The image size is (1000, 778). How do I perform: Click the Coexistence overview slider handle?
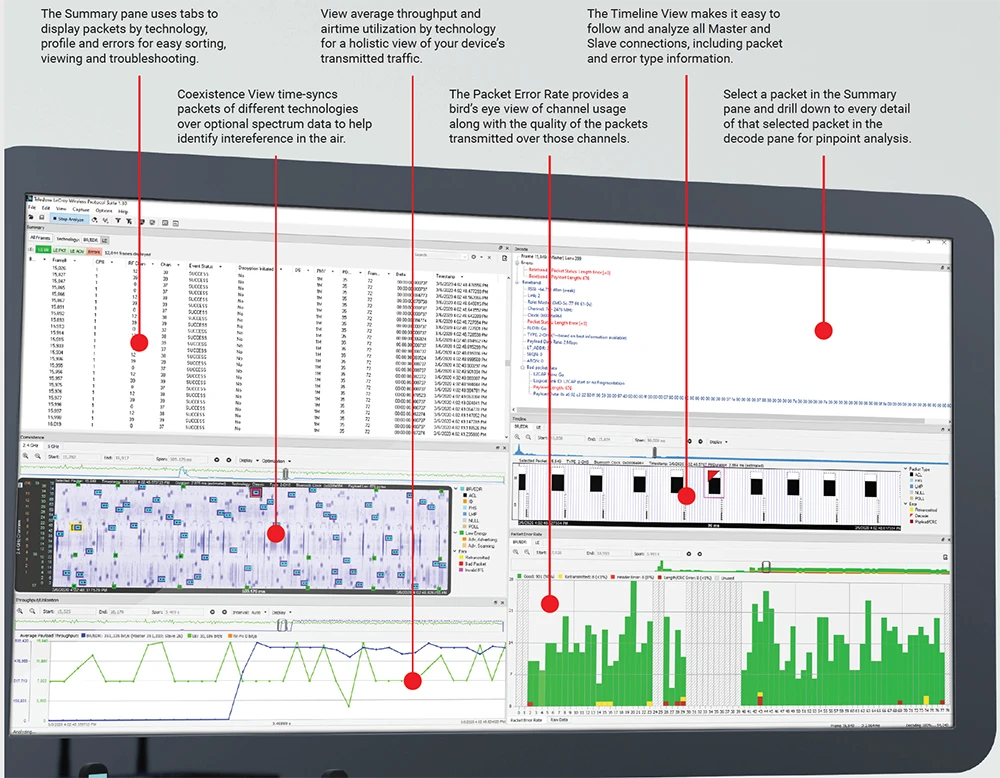[x=285, y=473]
